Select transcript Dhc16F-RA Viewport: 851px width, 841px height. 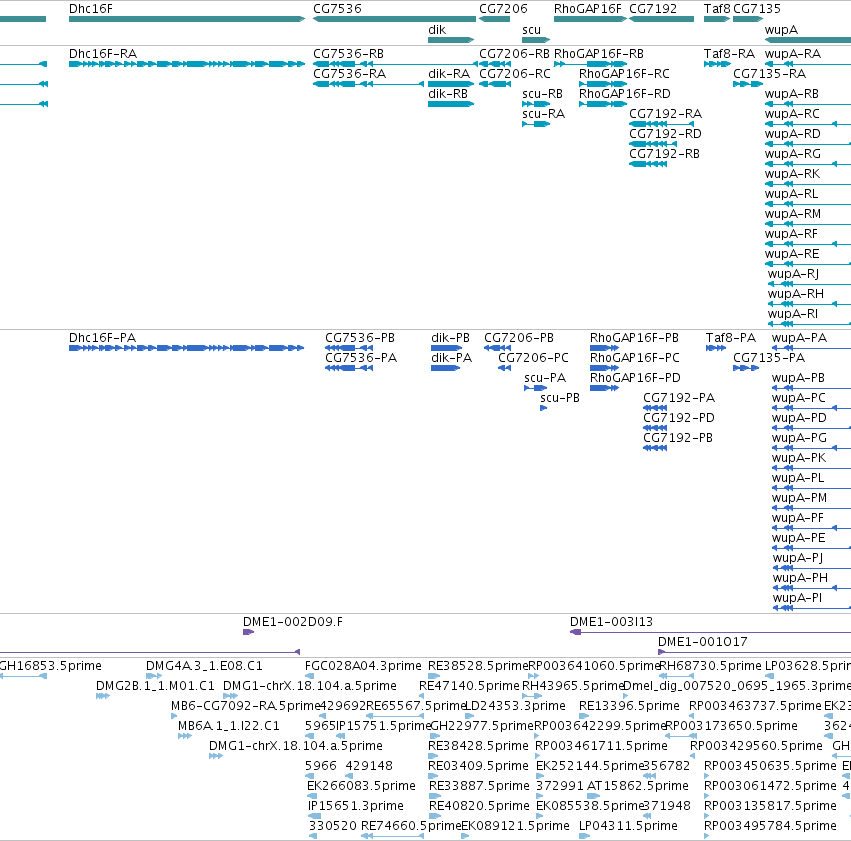pyautogui.click(x=103, y=54)
